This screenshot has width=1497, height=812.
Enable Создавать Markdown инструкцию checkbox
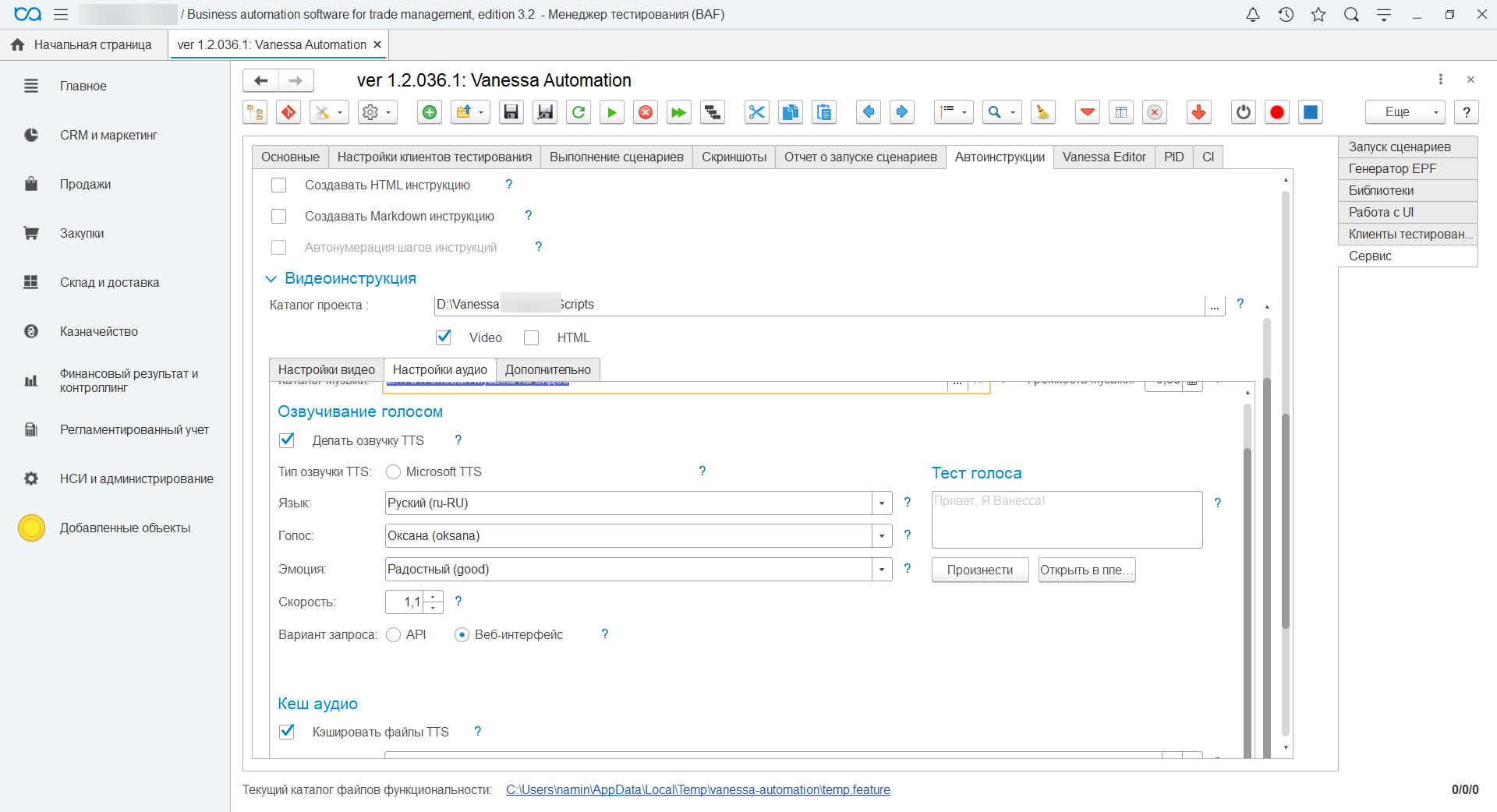click(x=278, y=216)
